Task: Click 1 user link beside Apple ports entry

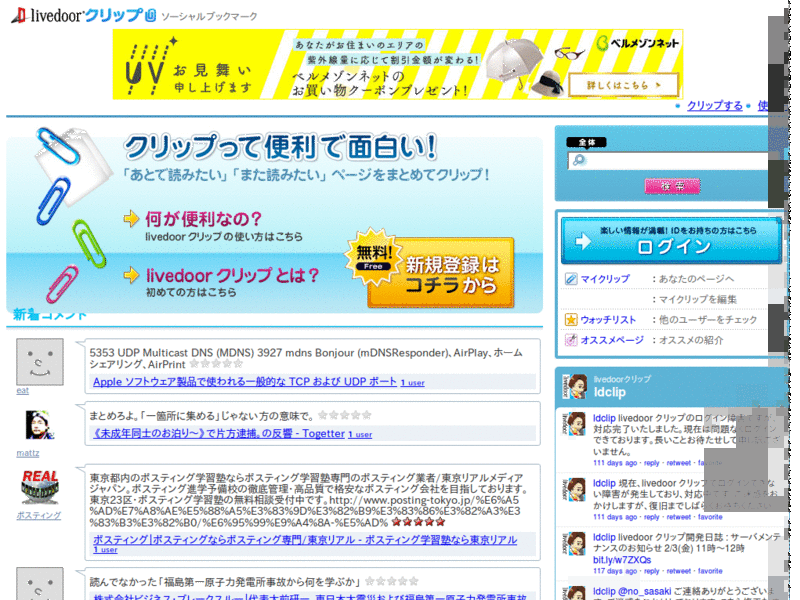Action: [x=412, y=383]
